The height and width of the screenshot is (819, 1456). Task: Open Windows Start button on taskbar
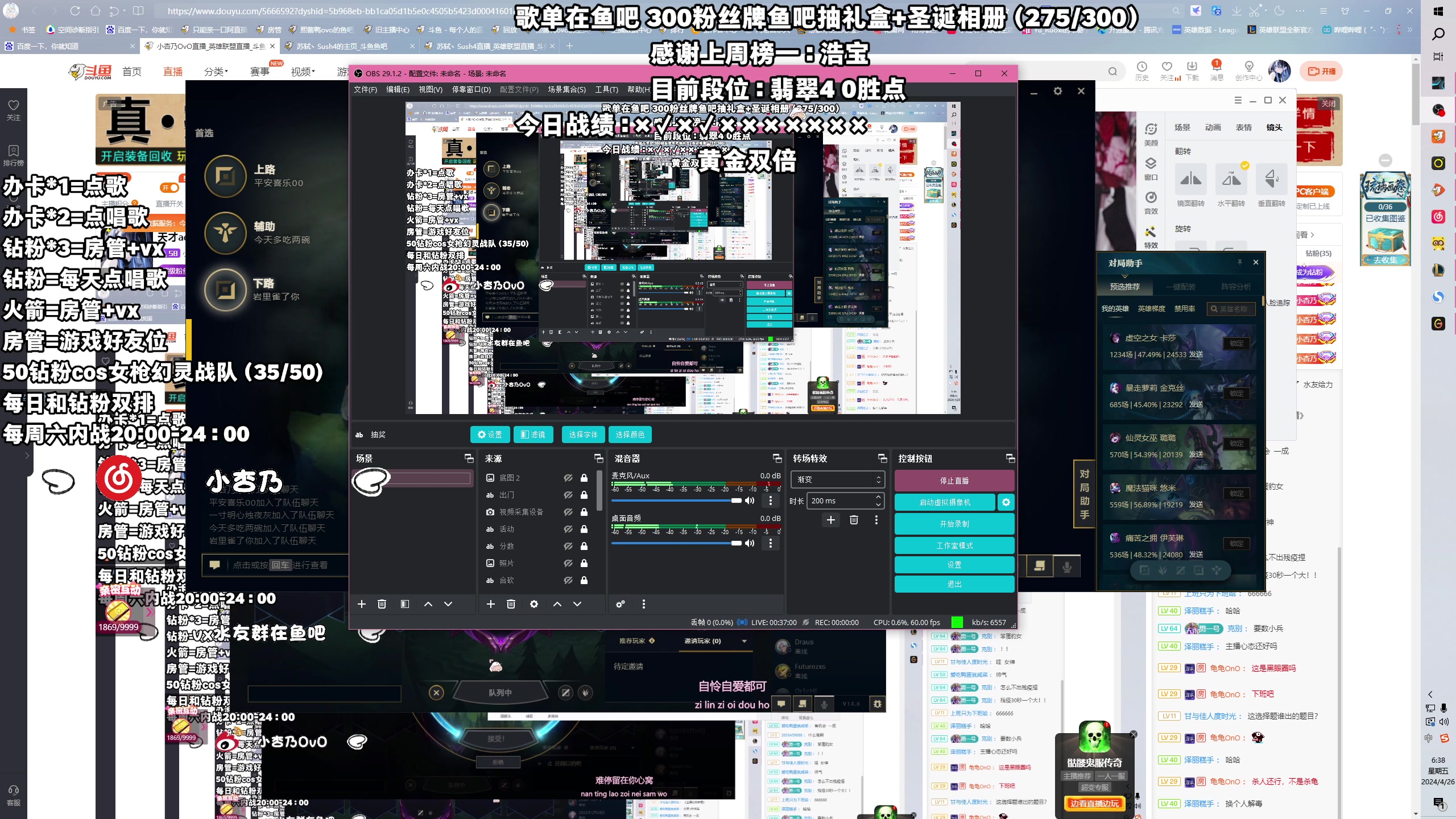[x=1438, y=11]
